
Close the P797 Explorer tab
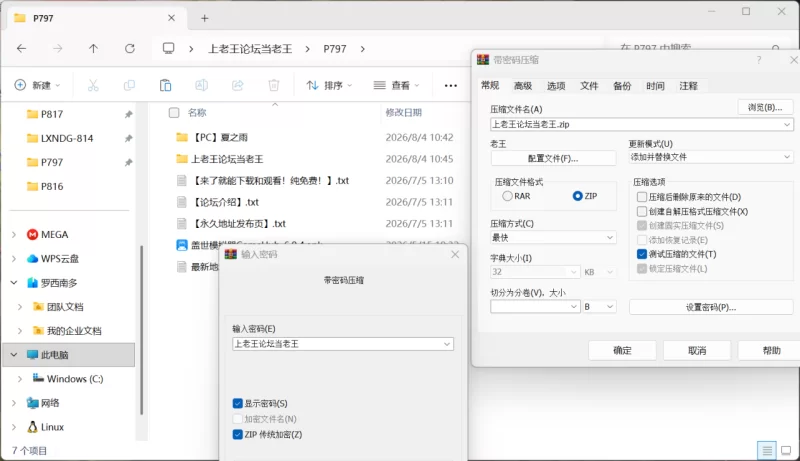pyautogui.click(x=171, y=18)
